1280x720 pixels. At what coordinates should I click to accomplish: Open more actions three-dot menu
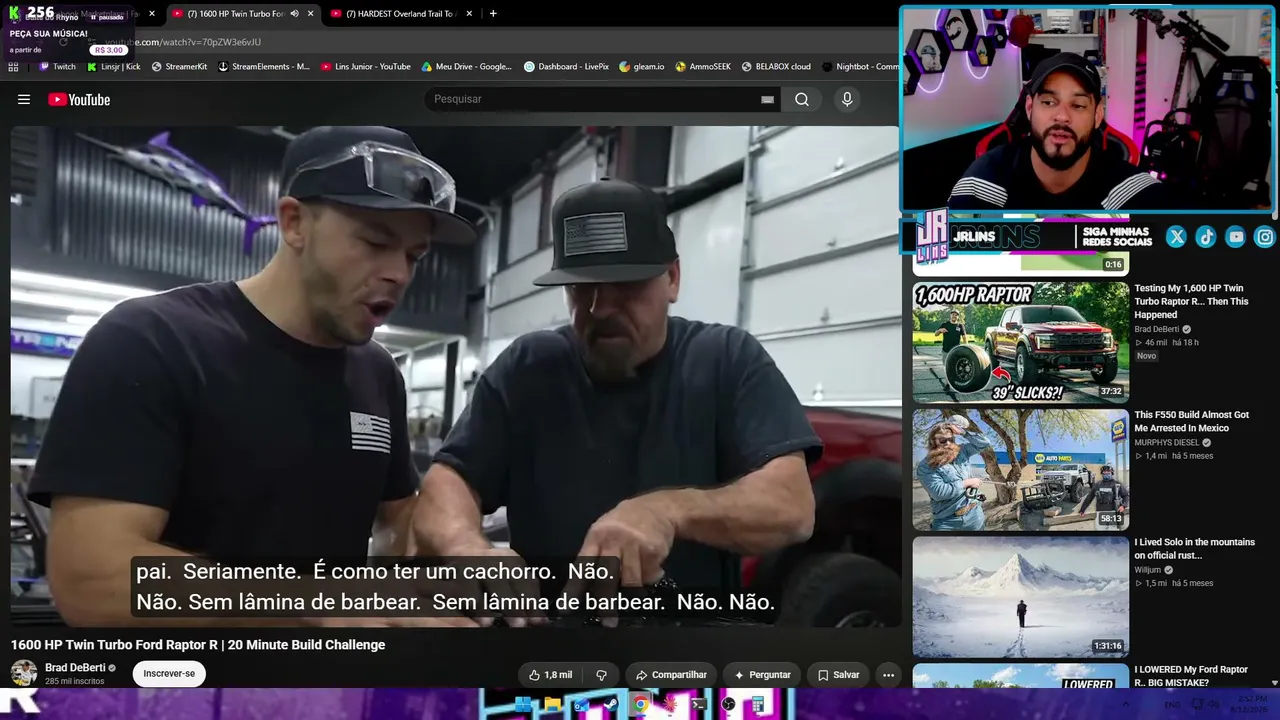click(888, 675)
